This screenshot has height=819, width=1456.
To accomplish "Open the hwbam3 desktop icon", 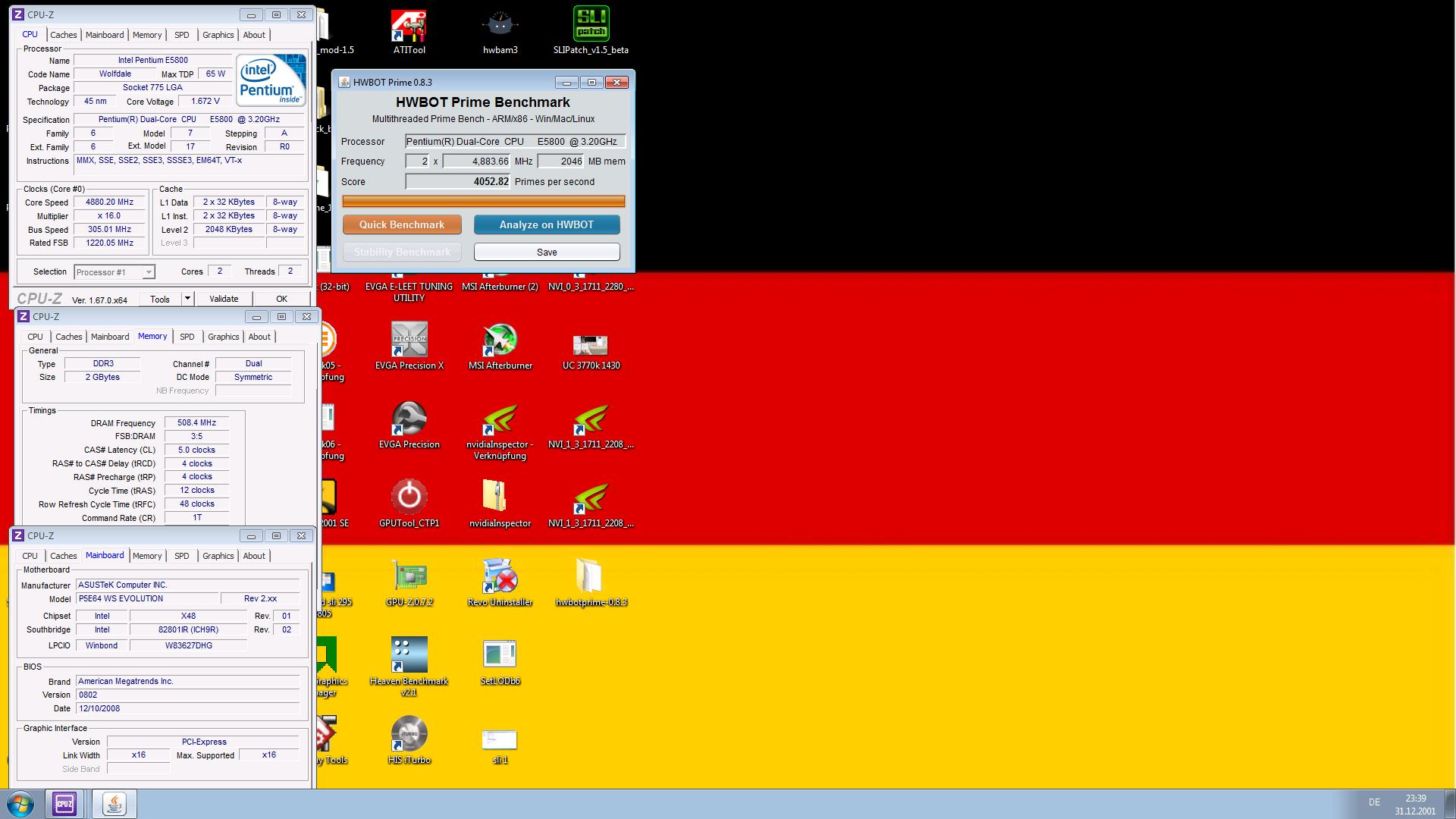I will click(500, 32).
